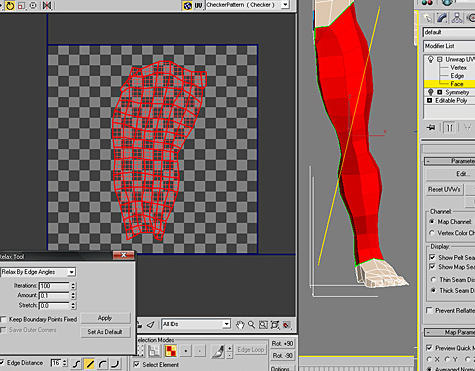The height and width of the screenshot is (371, 475).
Task: Select Edge sub-object in modifier stack
Action: 457,76
